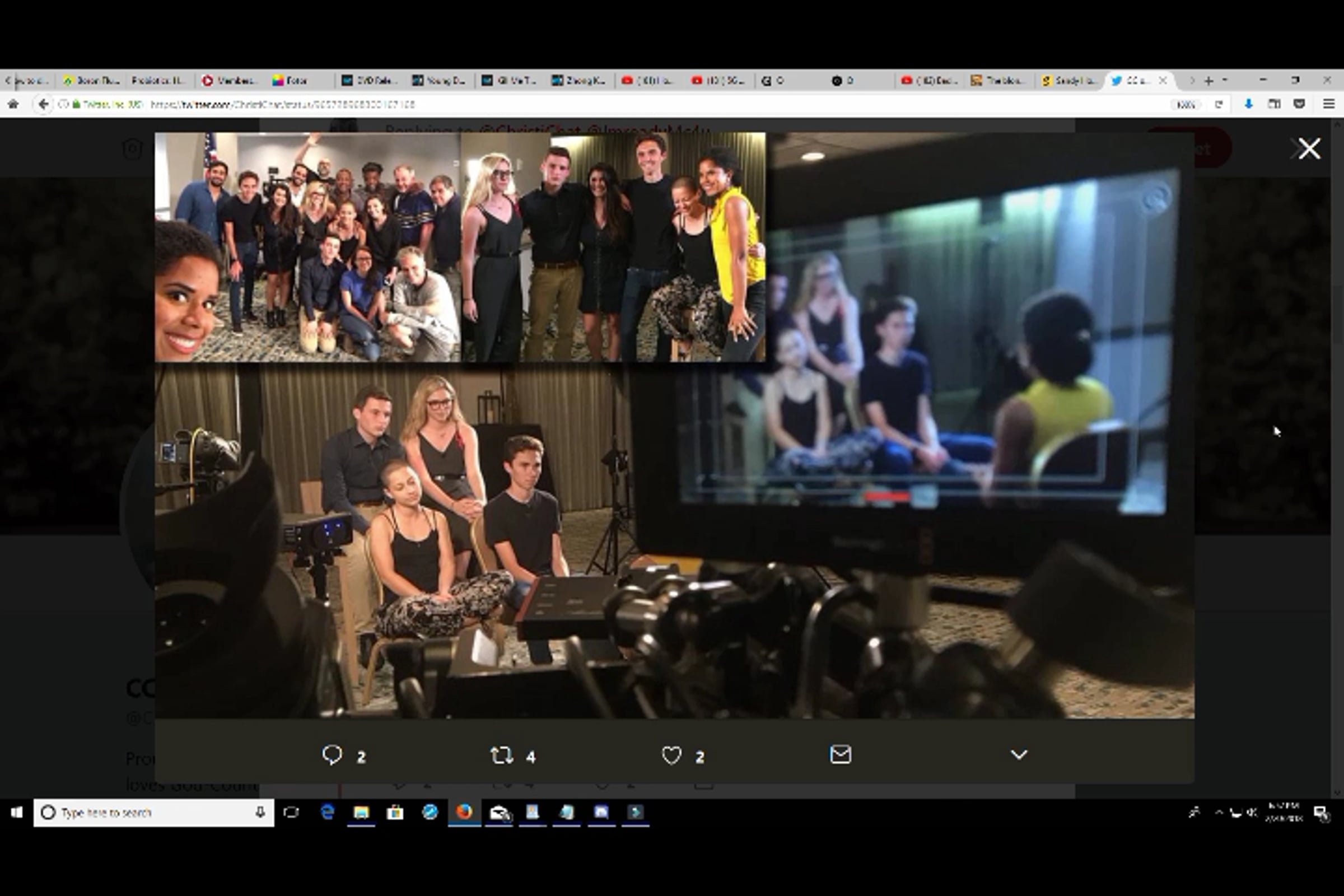Viewport: 1344px width, 896px height.
Task: Switch to Firefox in the taskbar
Action: [464, 812]
